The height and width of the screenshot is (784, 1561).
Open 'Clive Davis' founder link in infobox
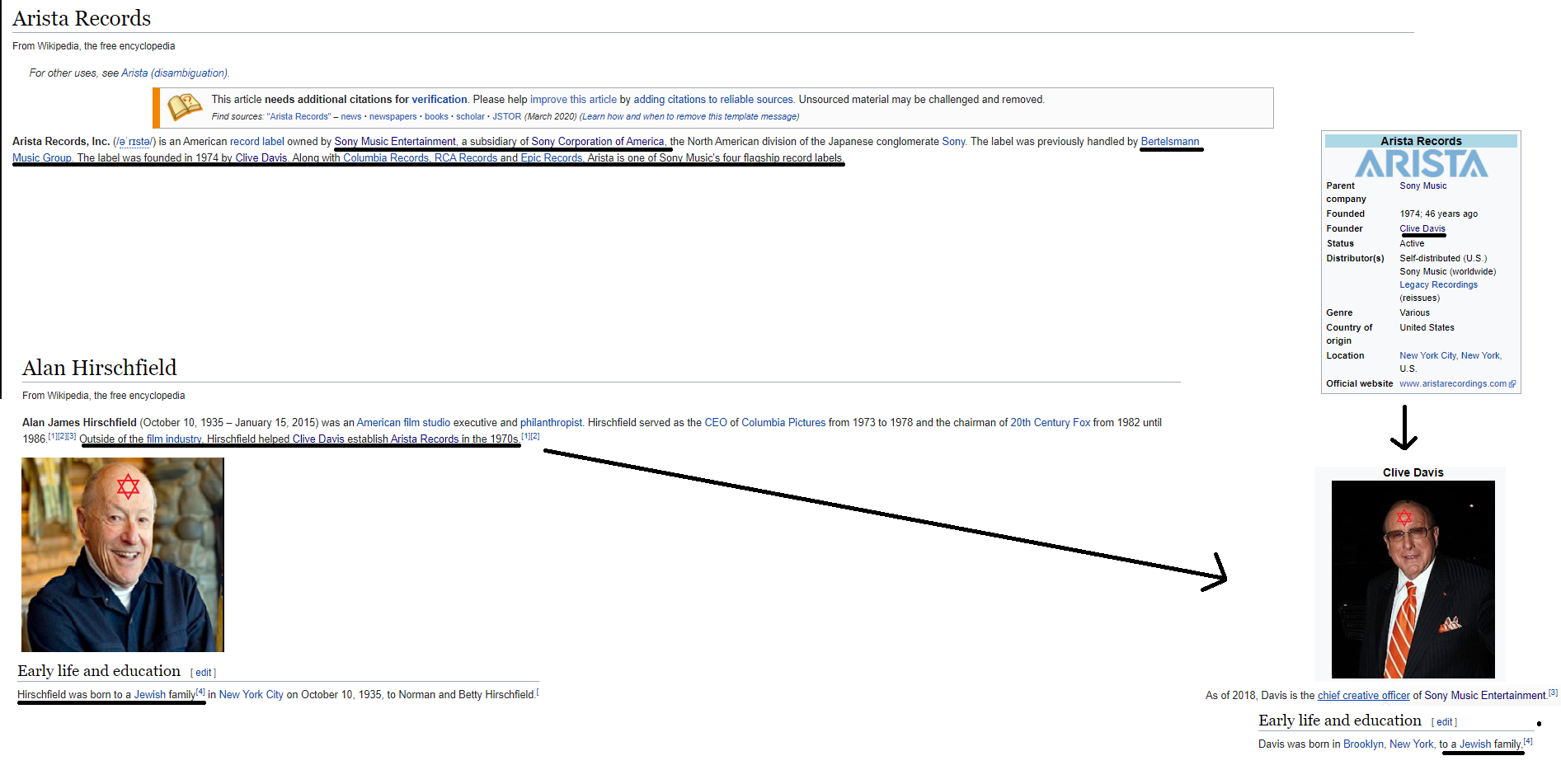1422,229
